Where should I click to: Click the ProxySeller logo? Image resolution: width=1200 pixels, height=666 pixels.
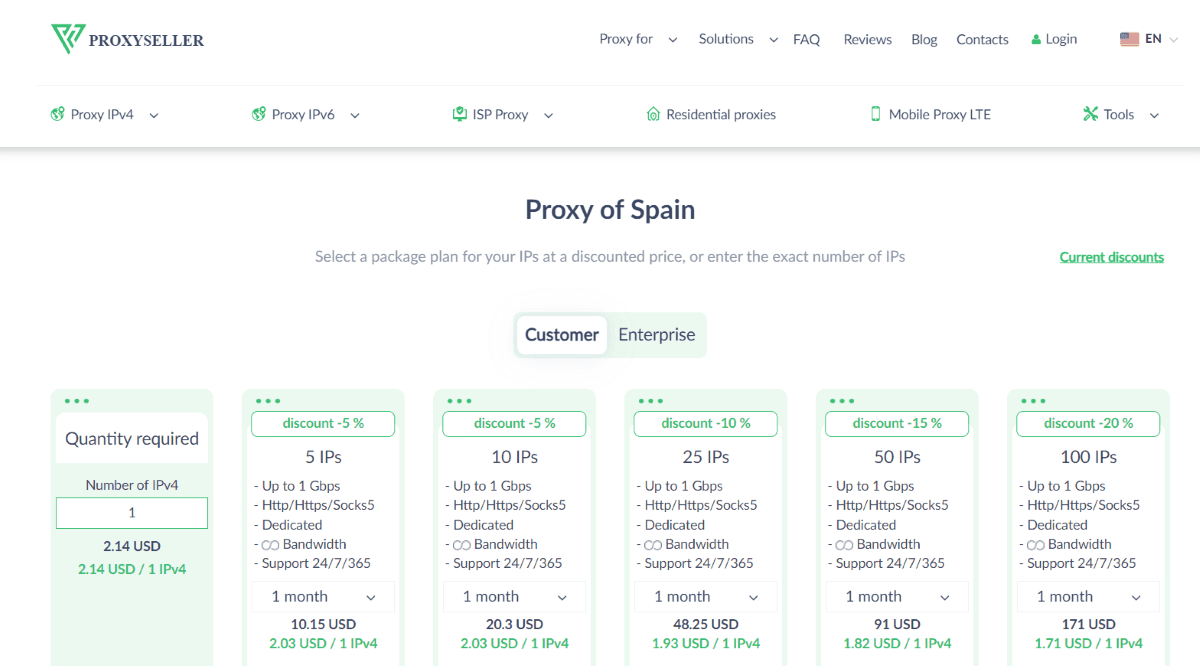pos(127,40)
